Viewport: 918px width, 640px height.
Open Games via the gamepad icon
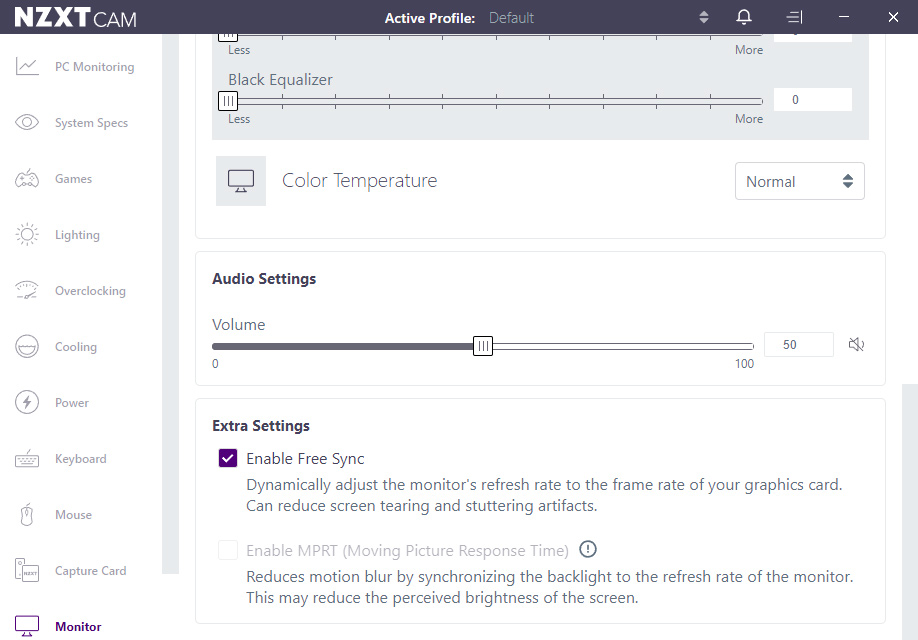[27, 179]
